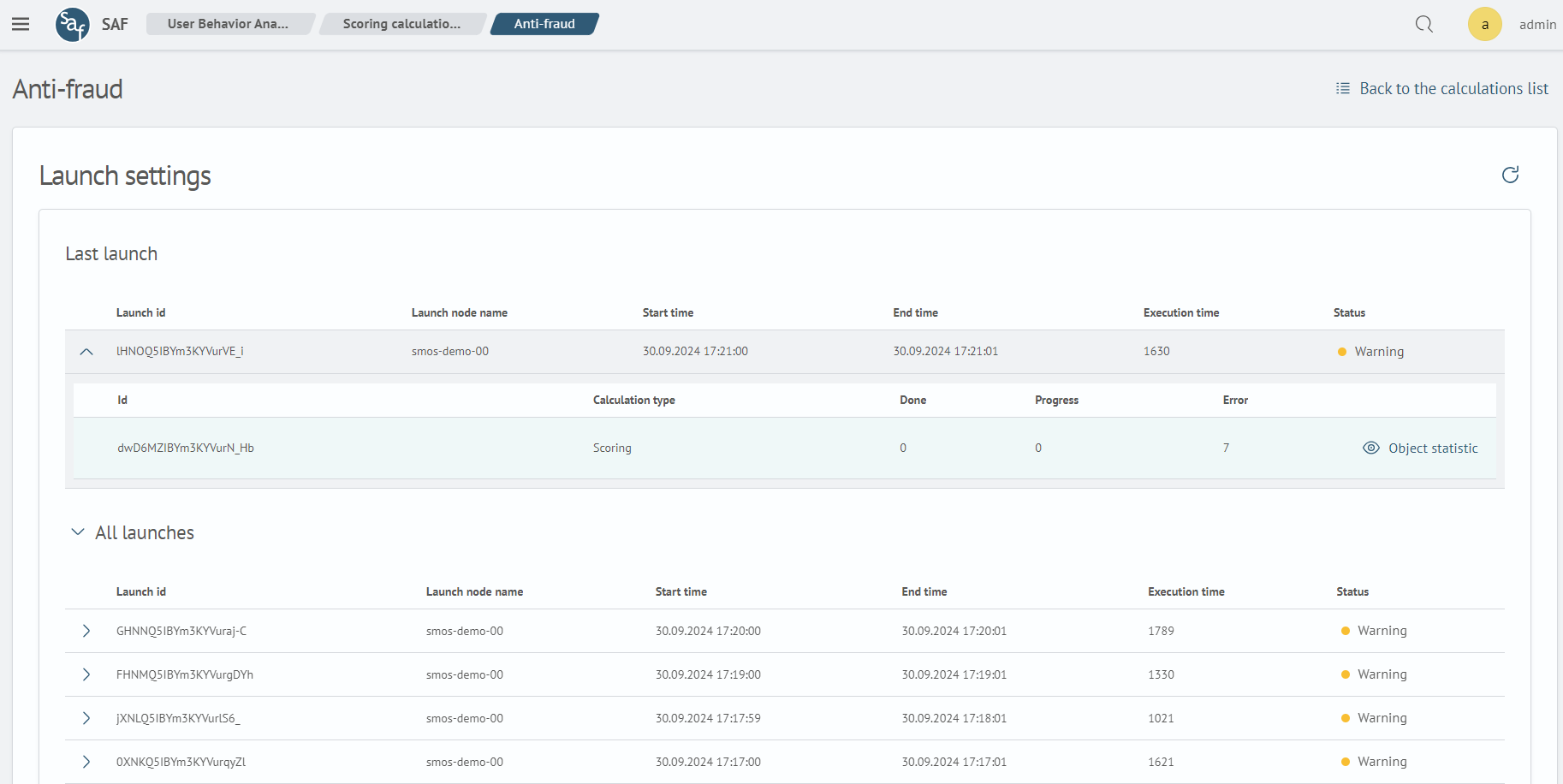
Task: Click execution time 1330
Action: coord(1161,674)
